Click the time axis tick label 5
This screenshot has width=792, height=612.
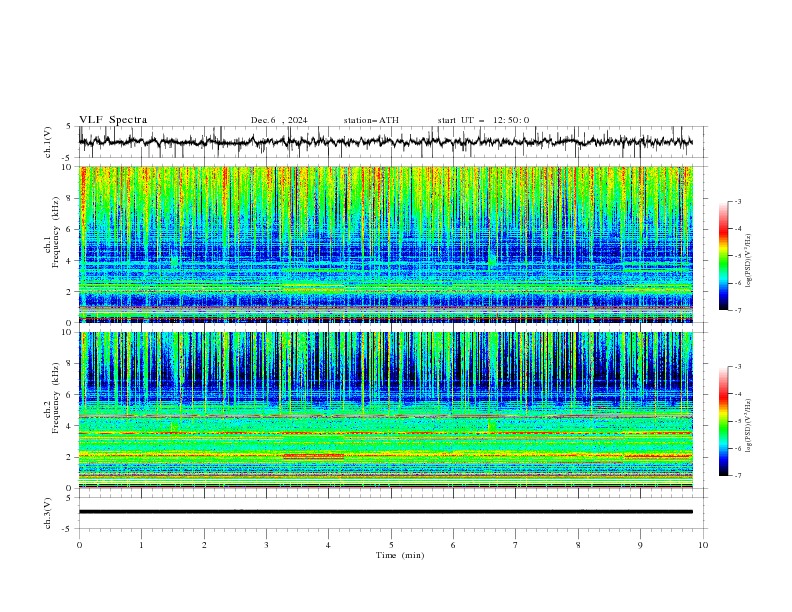pos(391,545)
